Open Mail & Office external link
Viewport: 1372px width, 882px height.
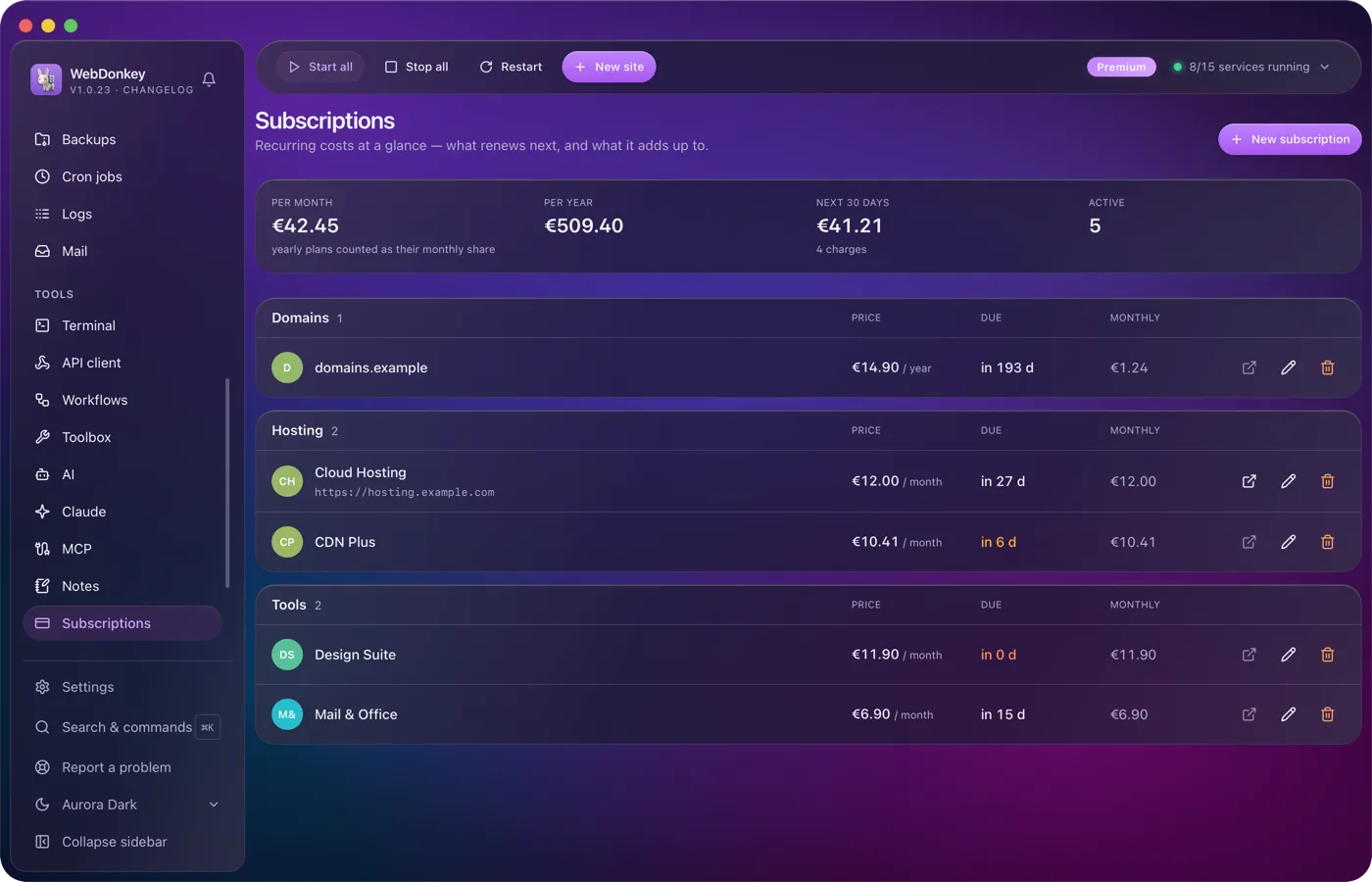pos(1249,714)
